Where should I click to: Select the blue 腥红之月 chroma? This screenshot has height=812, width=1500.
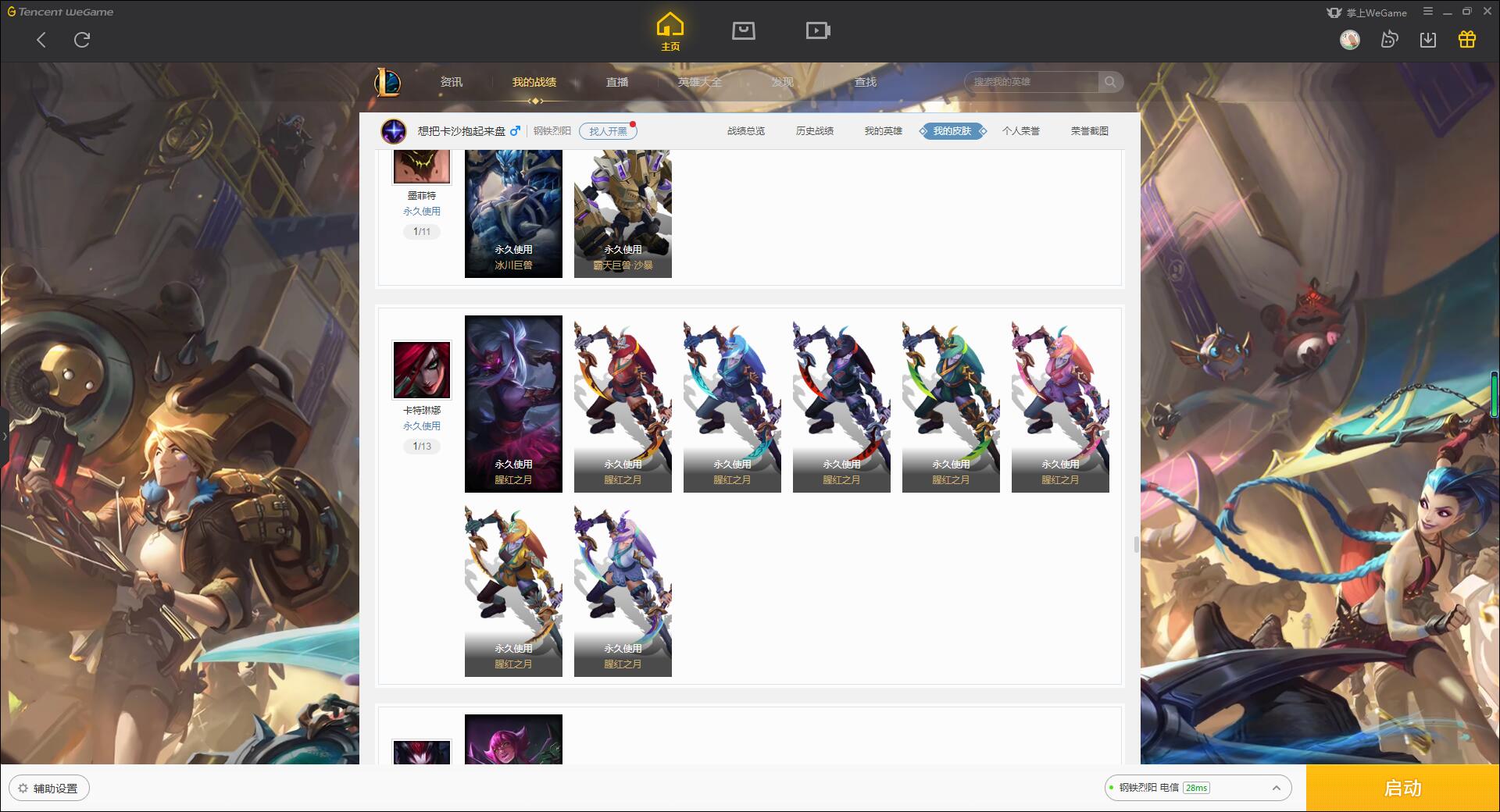[732, 404]
